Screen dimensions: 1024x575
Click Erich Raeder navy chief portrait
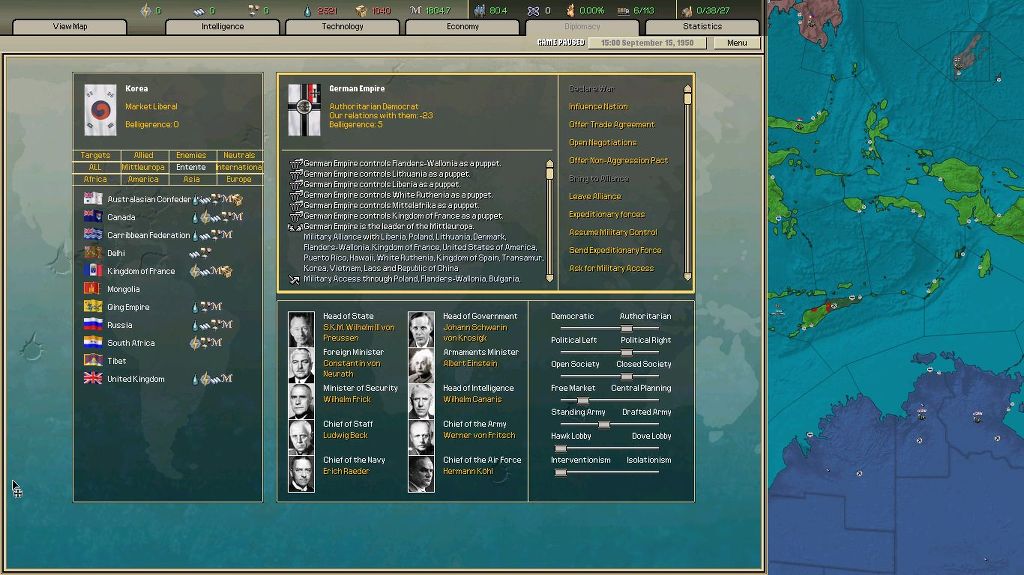point(301,474)
